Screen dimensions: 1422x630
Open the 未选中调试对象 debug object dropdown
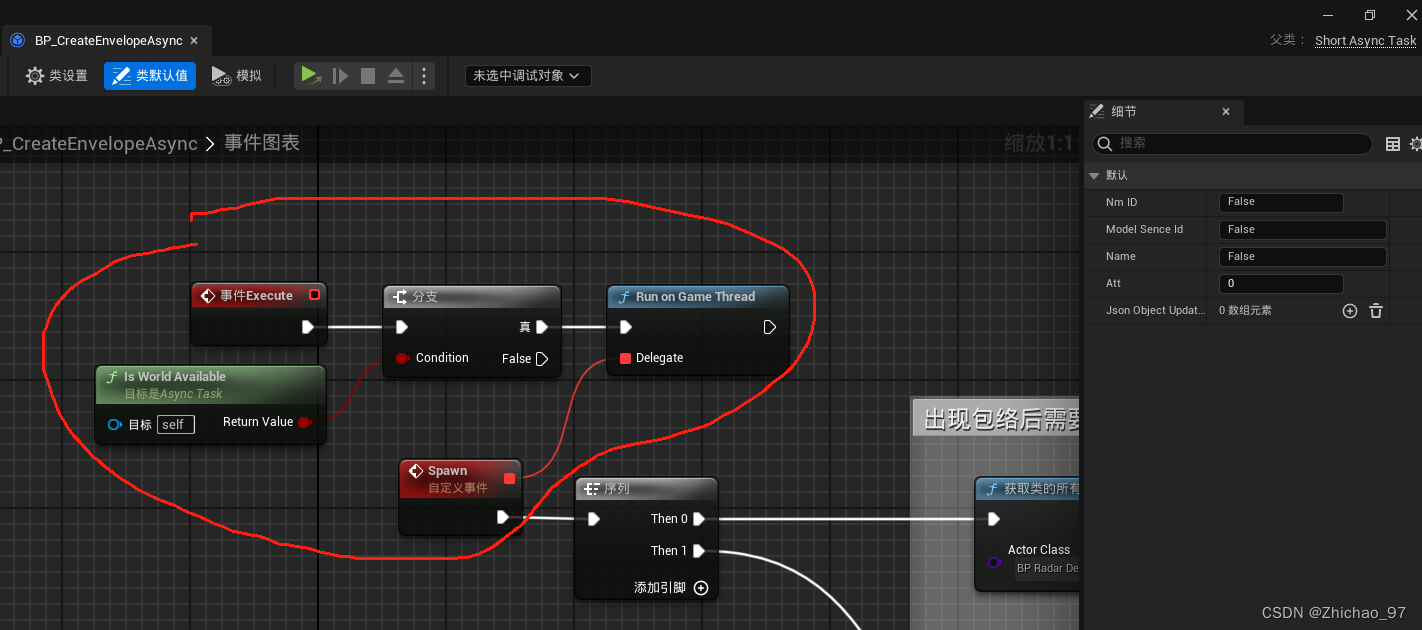coord(528,76)
